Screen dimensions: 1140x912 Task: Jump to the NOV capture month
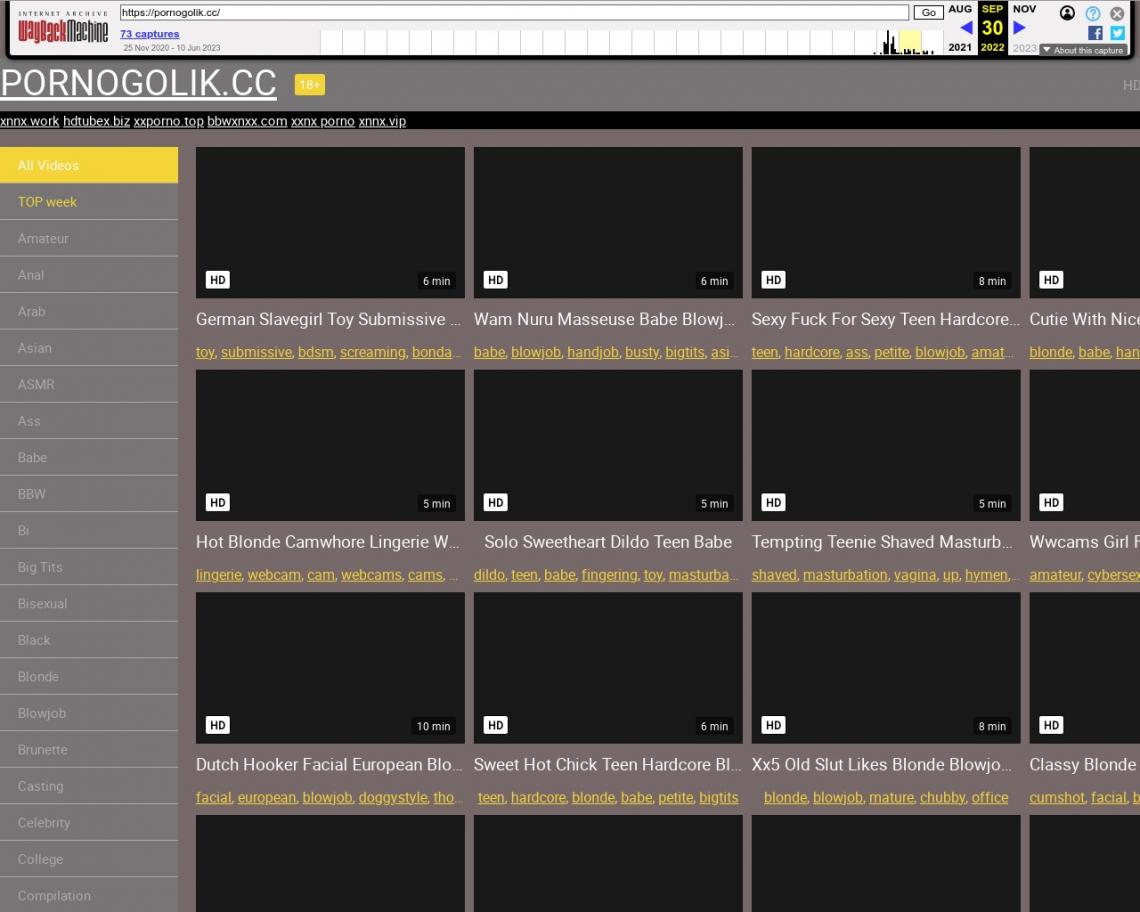point(1024,9)
